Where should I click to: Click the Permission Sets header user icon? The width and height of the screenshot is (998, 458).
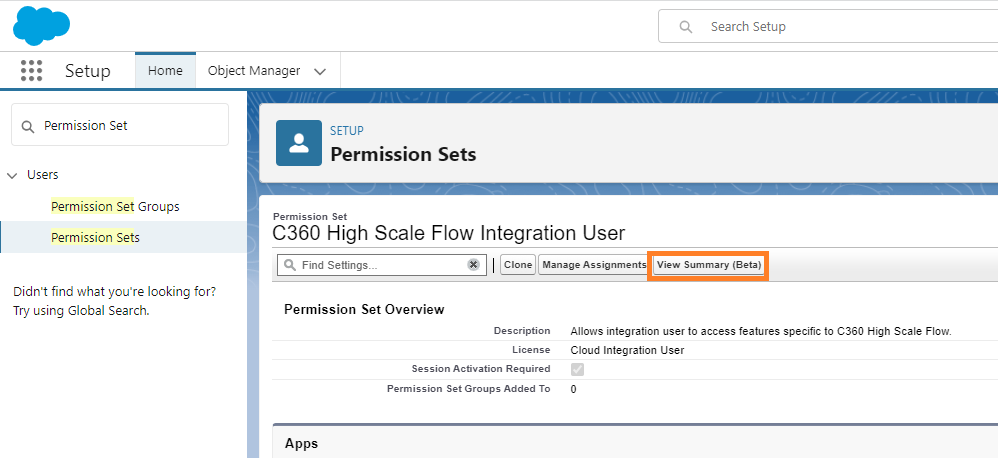[299, 142]
